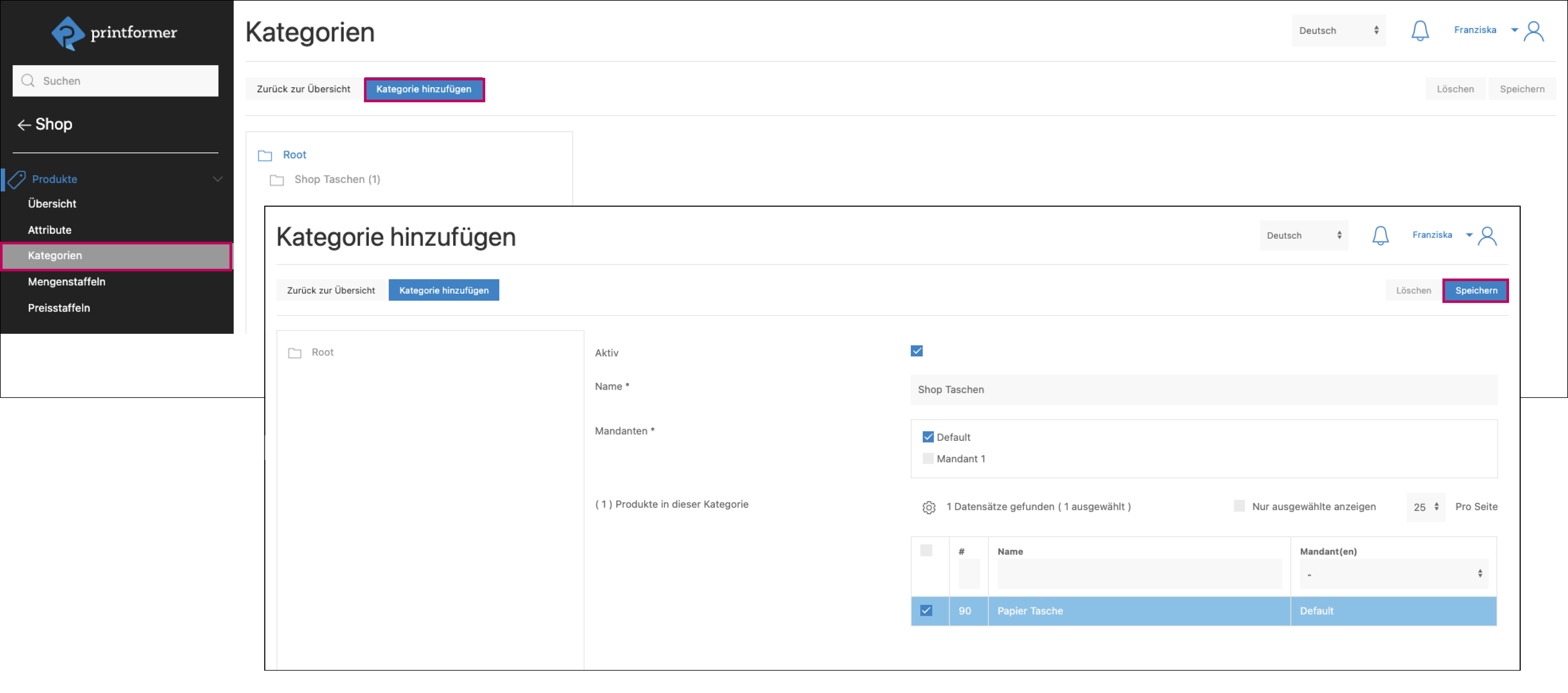
Task: Check Nur ausgewählte anzeigen option
Action: pyautogui.click(x=1239, y=506)
